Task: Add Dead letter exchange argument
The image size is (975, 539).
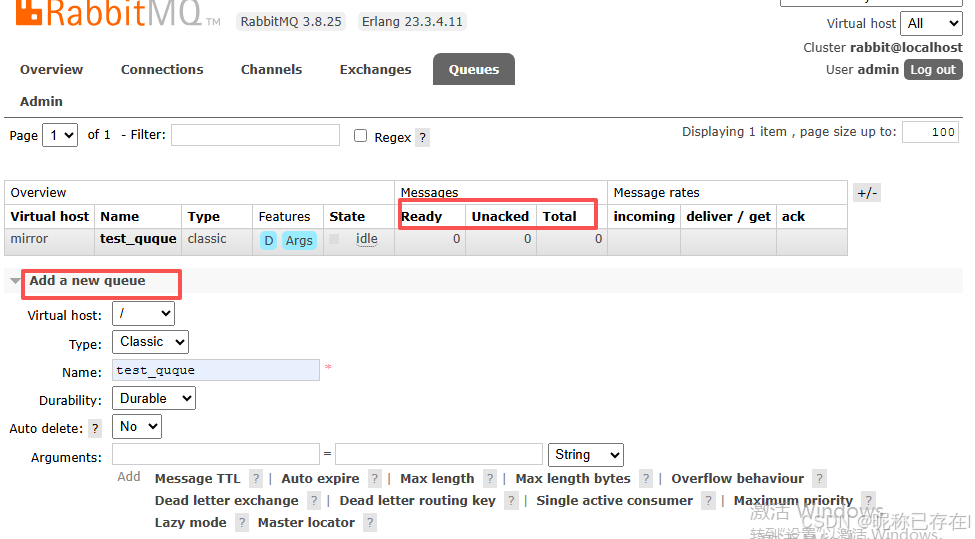Action: (x=226, y=500)
